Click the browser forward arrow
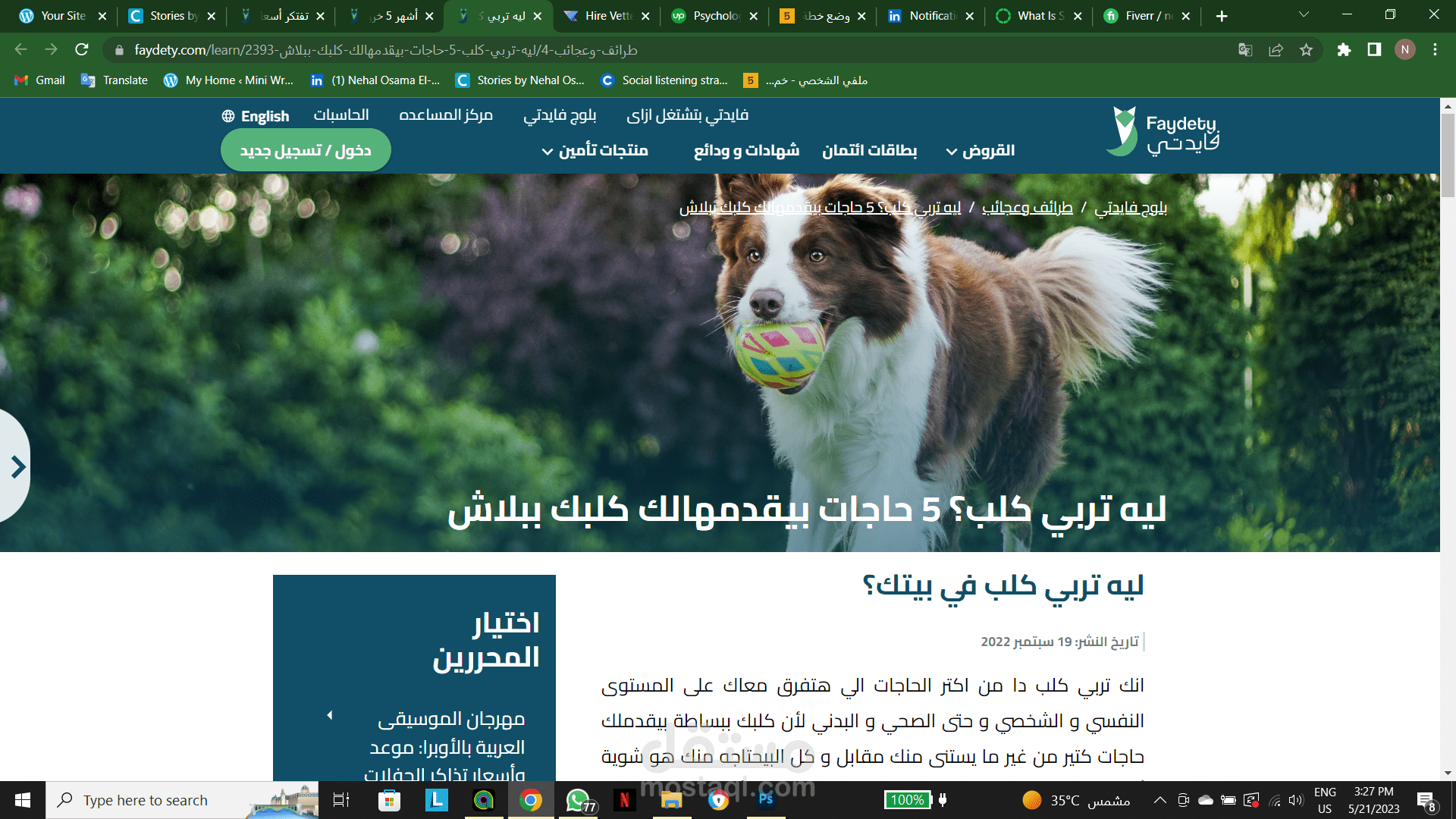The width and height of the screenshot is (1456, 819). [x=51, y=50]
